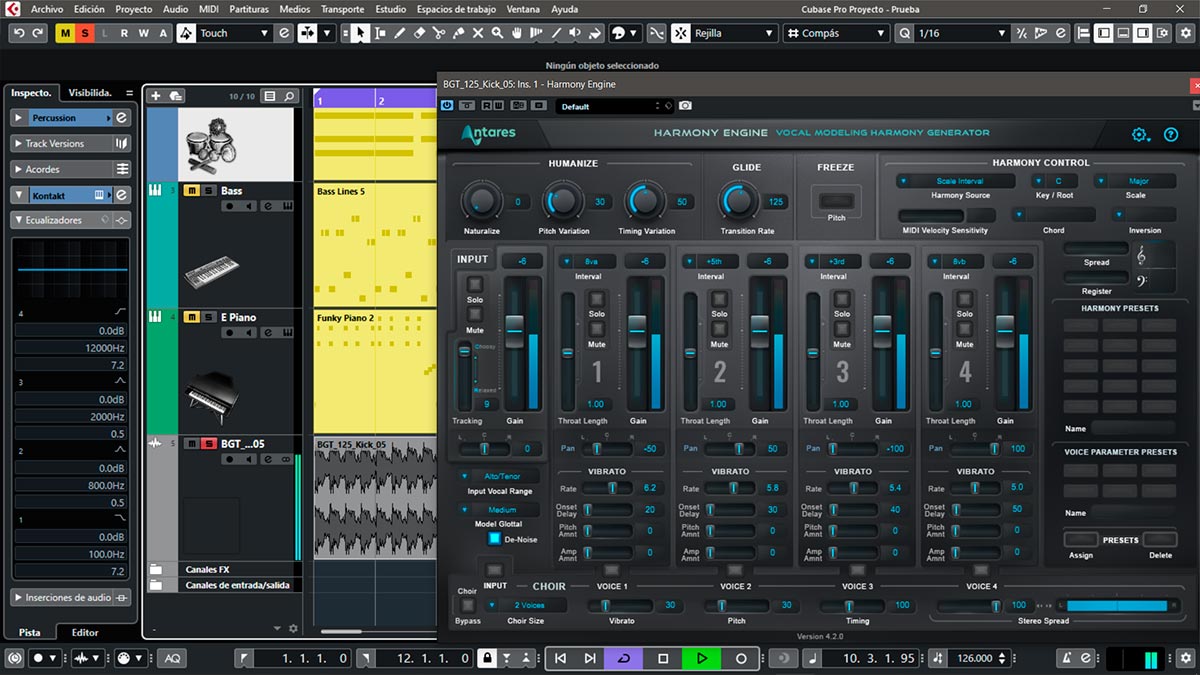The width and height of the screenshot is (1200, 675).
Task: Select the Object Selection arrow tool
Action: (360, 33)
